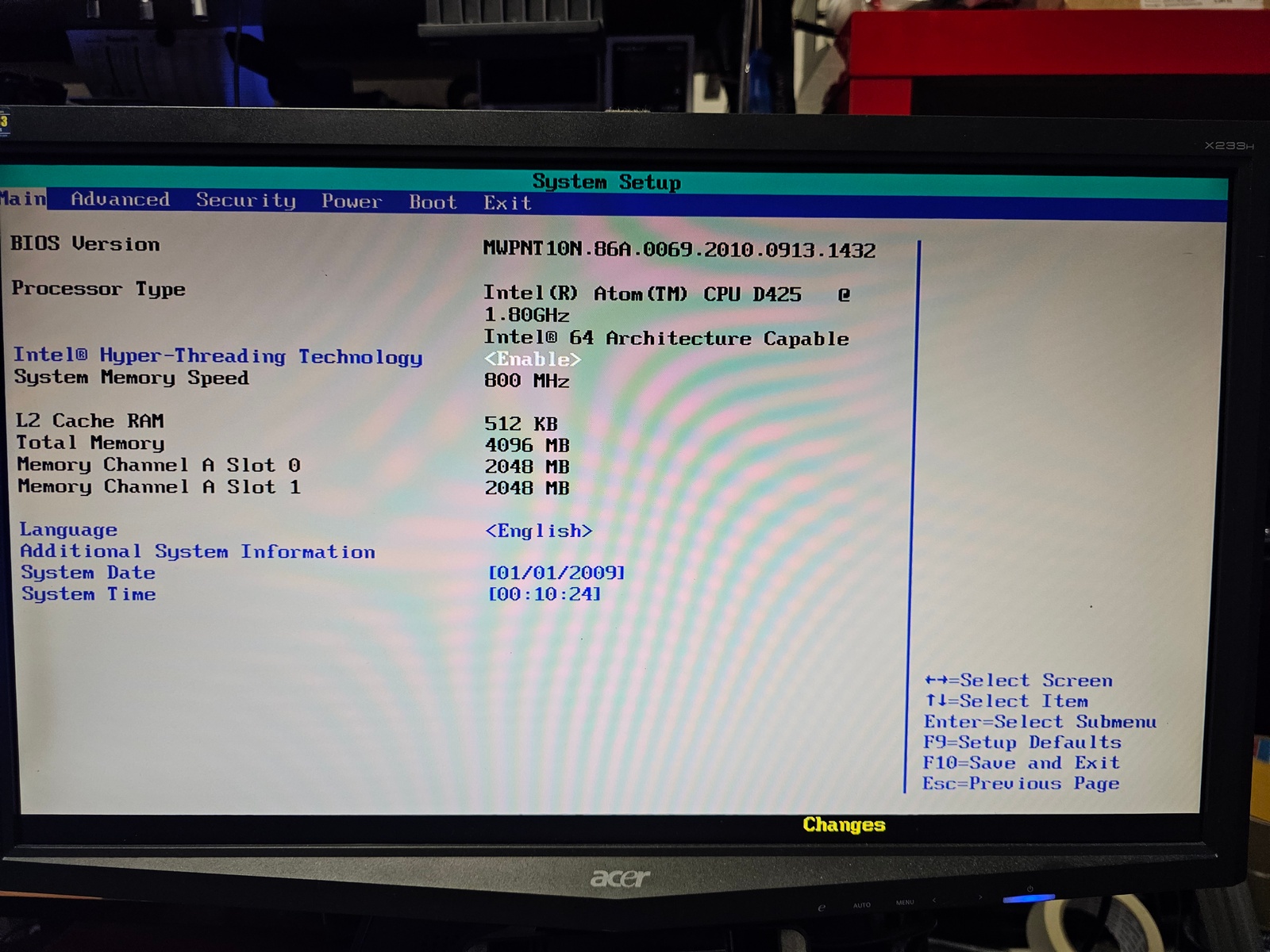1270x952 pixels.
Task: Click the System Memory Speed label
Action: (132, 378)
